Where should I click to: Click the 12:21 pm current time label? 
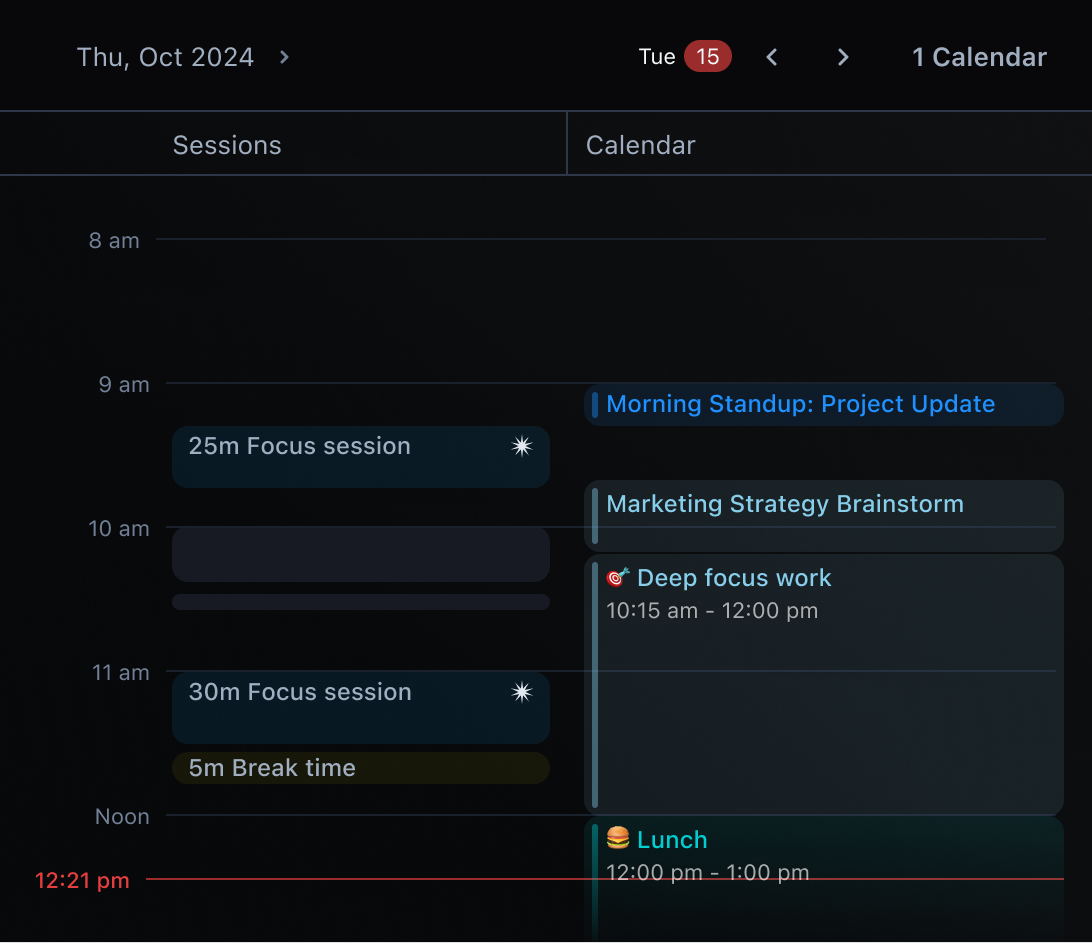pos(82,880)
